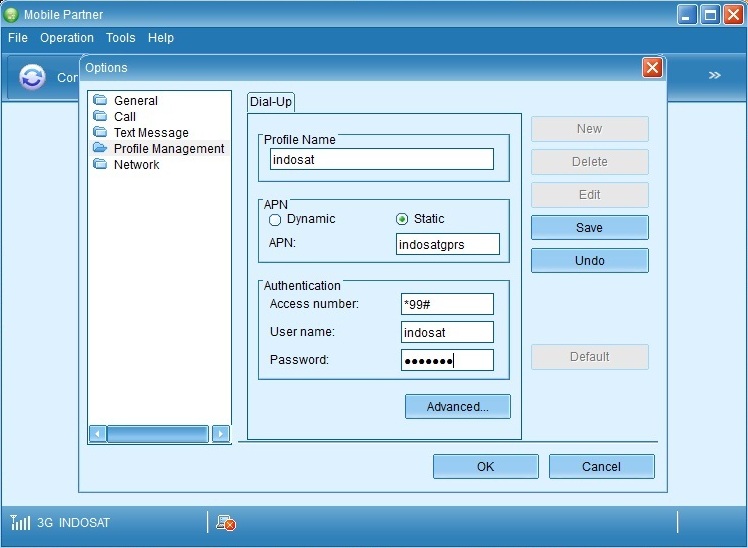Open Advanced dial-up settings
Image resolution: width=748 pixels, height=548 pixels.
[x=457, y=406]
